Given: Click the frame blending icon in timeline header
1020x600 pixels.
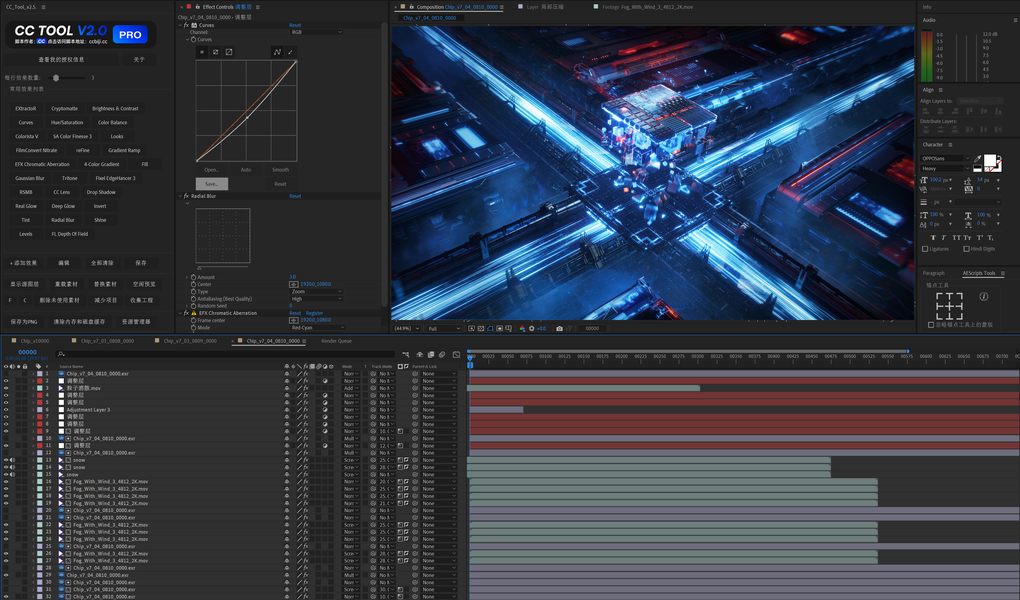Looking at the screenshot, I should pyautogui.click(x=431, y=355).
